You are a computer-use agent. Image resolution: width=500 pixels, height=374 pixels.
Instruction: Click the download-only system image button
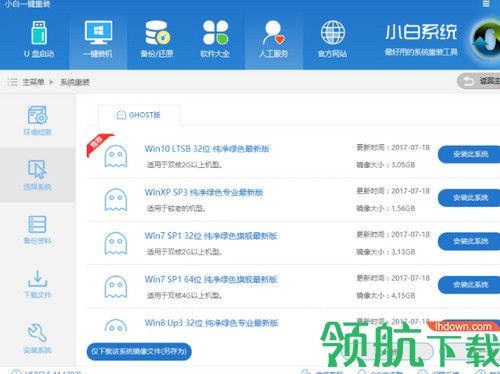pos(139,351)
